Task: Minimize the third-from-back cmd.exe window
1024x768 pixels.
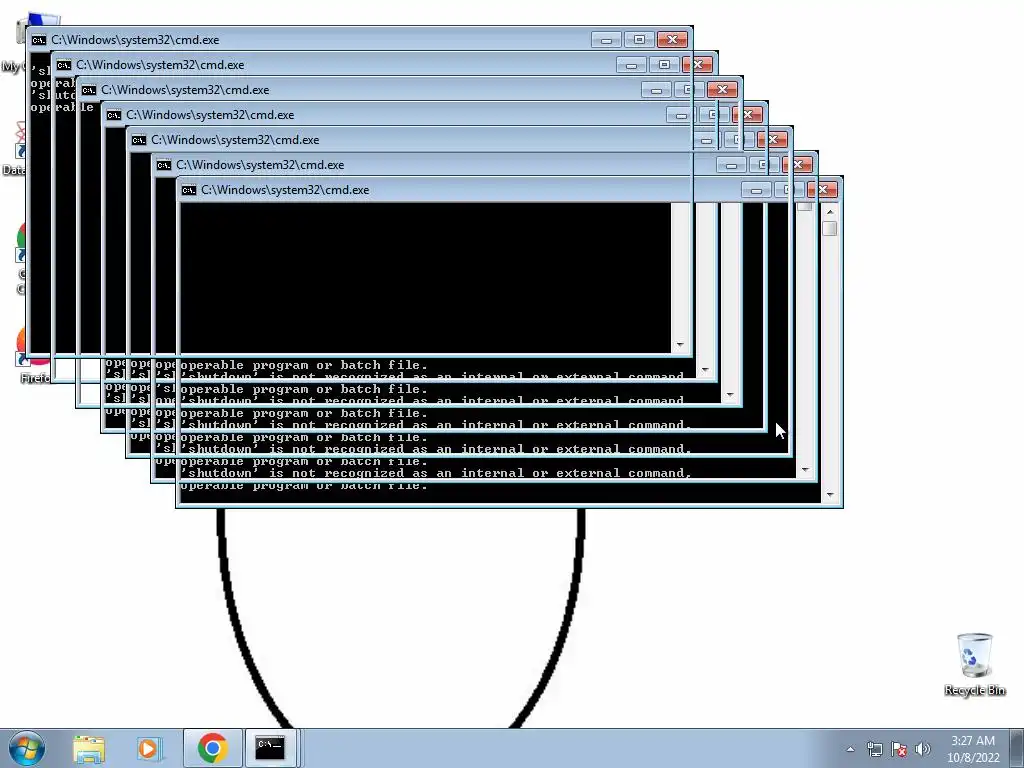Action: point(656,90)
